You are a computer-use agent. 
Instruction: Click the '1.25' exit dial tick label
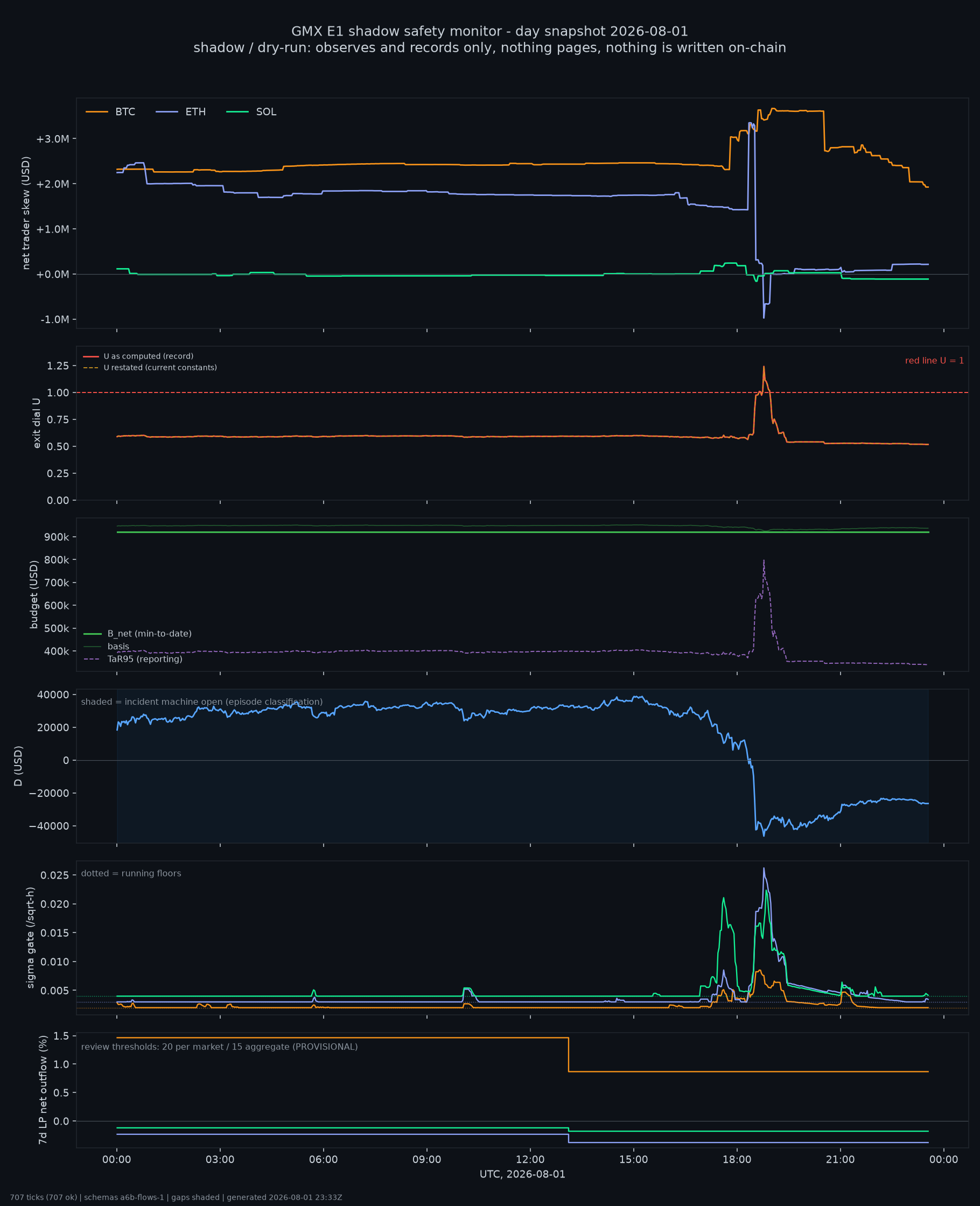(58, 366)
